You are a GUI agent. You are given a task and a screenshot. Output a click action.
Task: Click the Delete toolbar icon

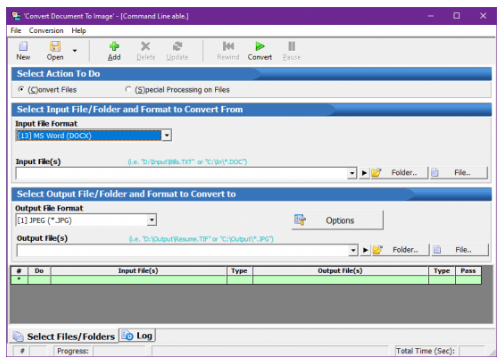click(146, 51)
